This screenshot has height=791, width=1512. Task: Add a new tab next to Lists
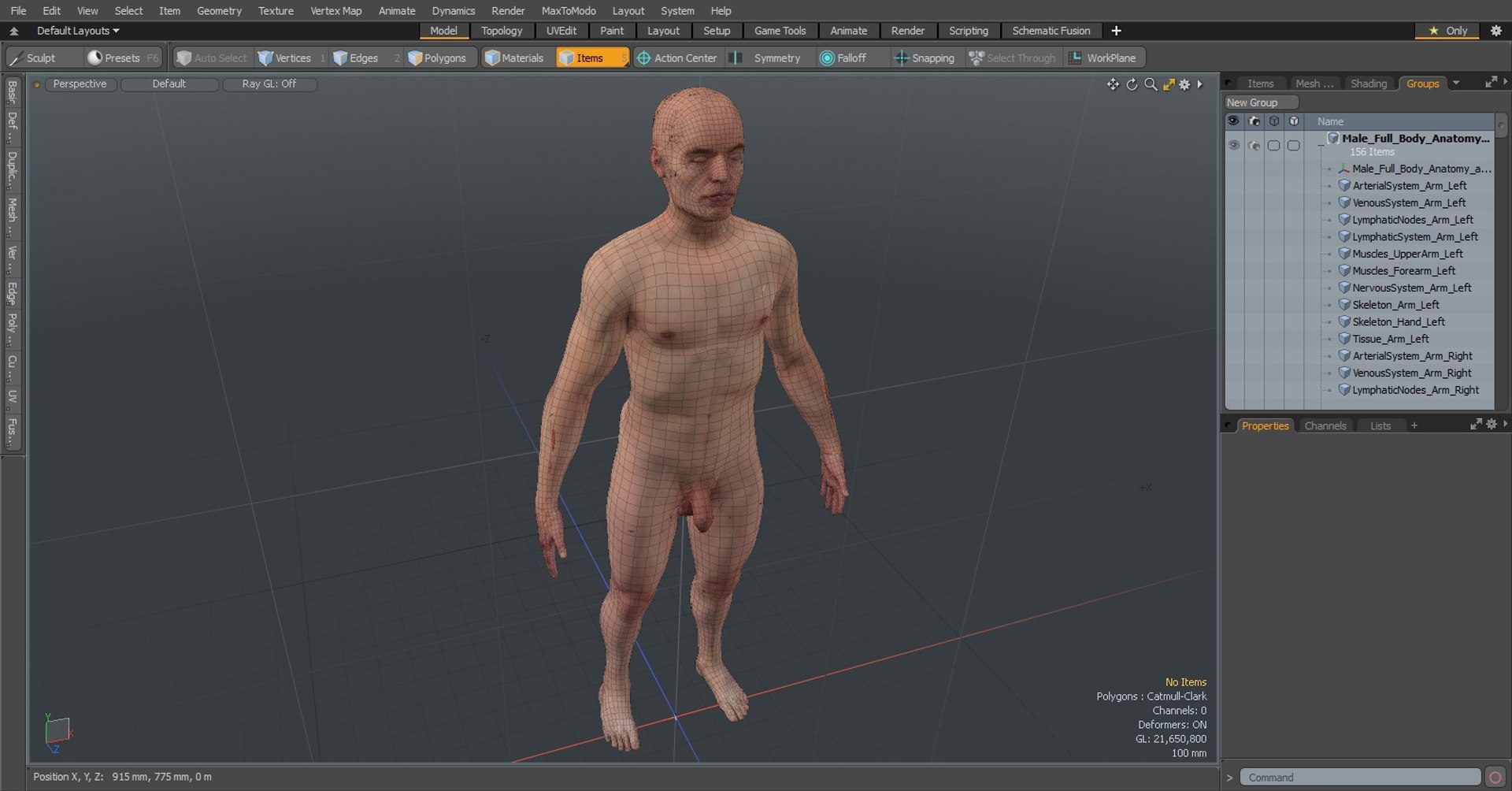pyautogui.click(x=1414, y=425)
